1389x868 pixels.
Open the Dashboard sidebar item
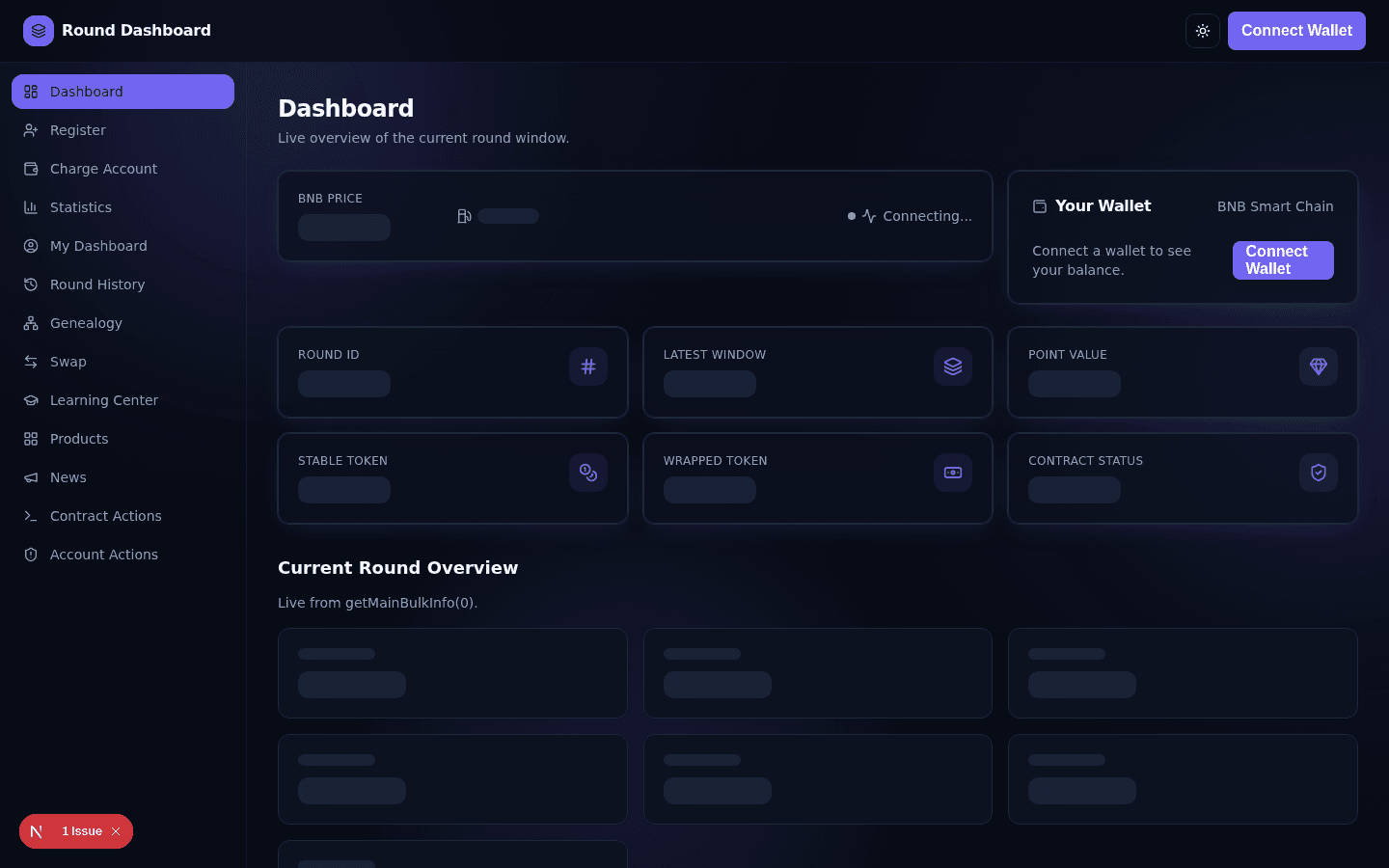123,92
